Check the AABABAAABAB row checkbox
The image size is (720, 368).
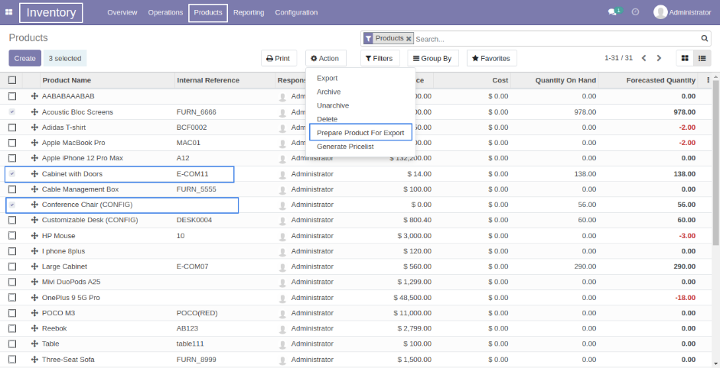pyautogui.click(x=12, y=96)
